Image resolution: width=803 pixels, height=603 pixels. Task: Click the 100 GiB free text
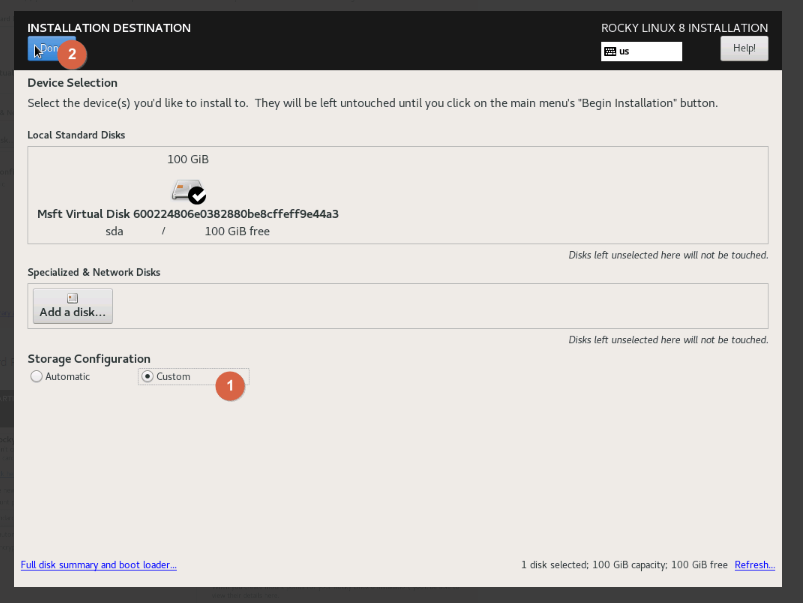point(237,231)
